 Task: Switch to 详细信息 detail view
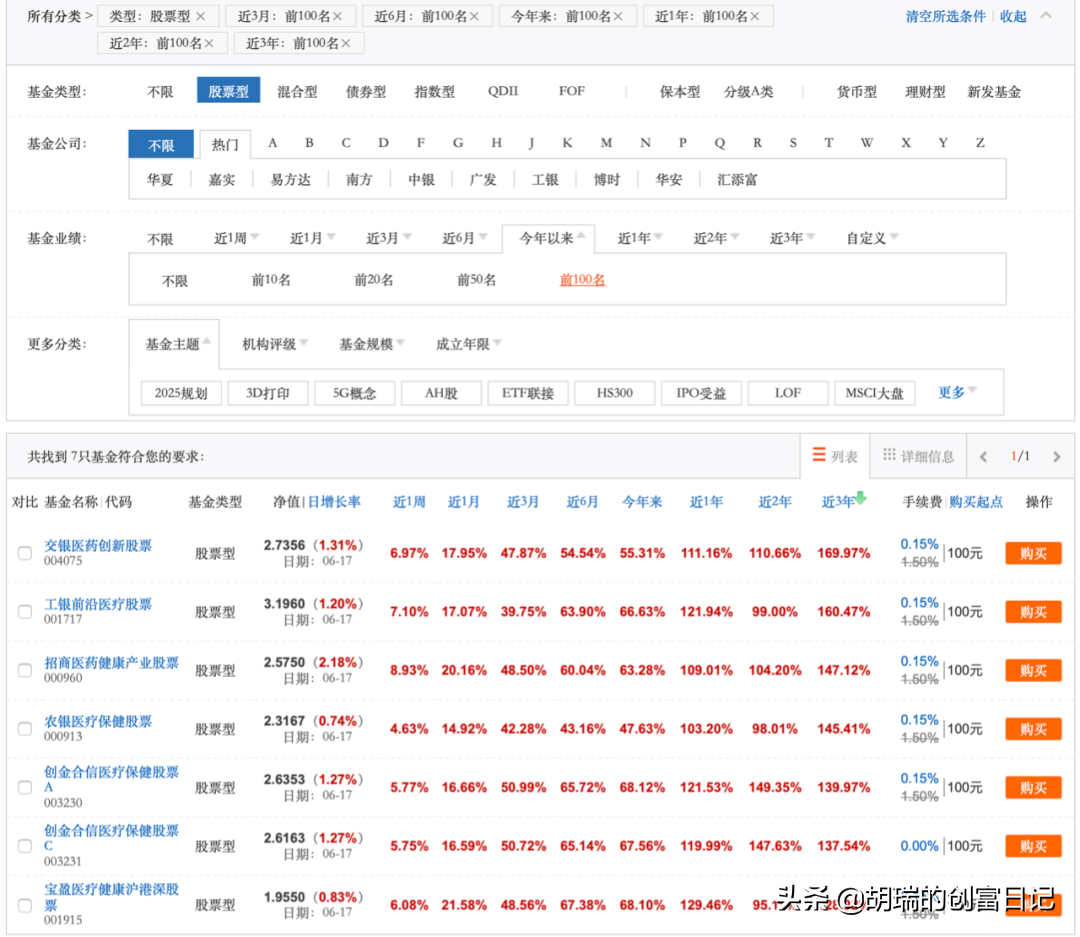[918, 456]
